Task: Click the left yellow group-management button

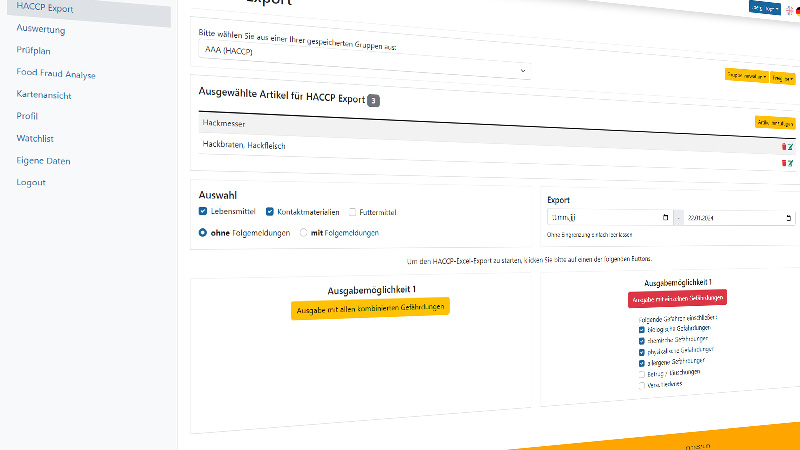Action: [x=746, y=76]
